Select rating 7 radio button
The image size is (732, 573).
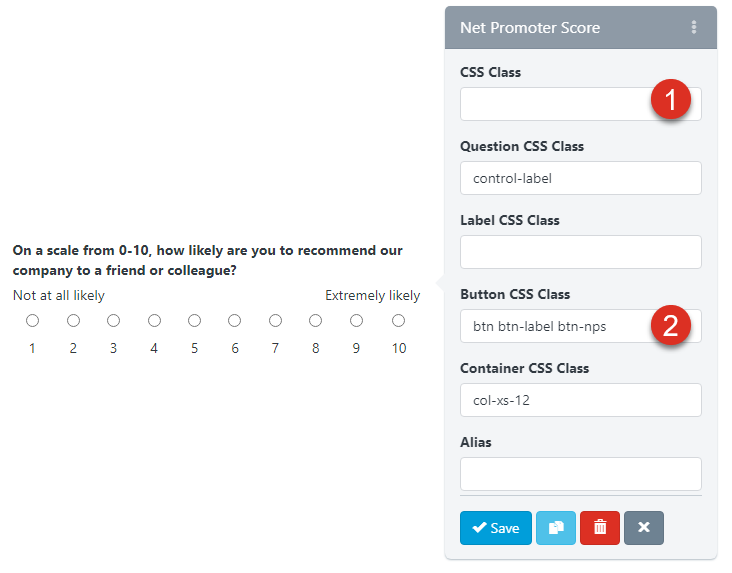click(x=275, y=321)
